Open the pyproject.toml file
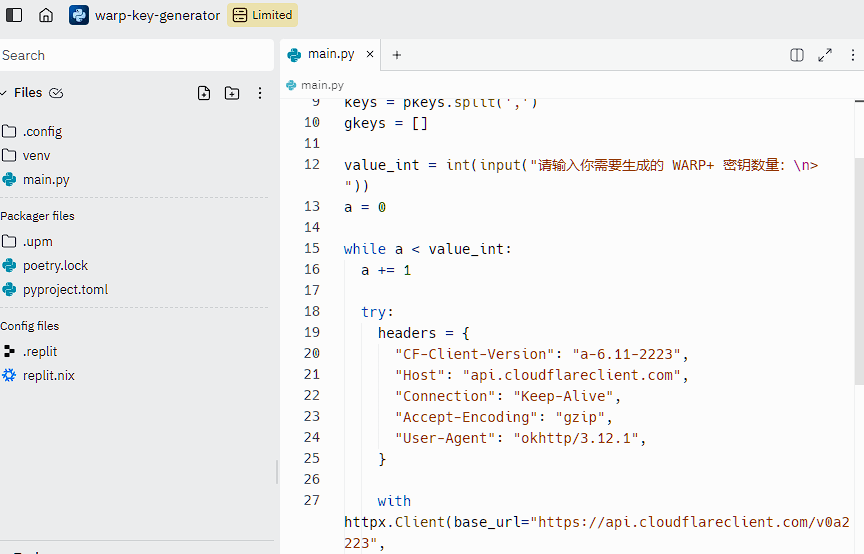Image resolution: width=864 pixels, height=554 pixels. click(x=65, y=289)
